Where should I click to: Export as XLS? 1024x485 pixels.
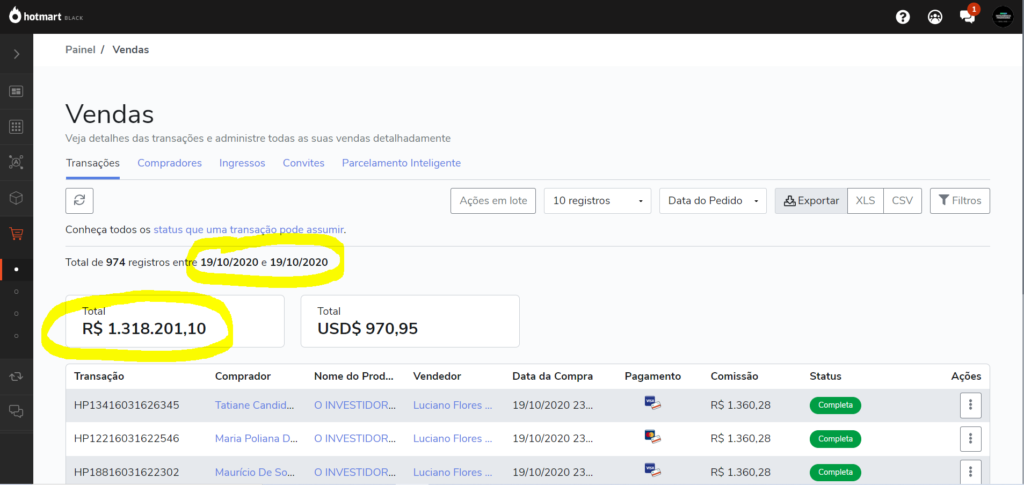(x=865, y=200)
